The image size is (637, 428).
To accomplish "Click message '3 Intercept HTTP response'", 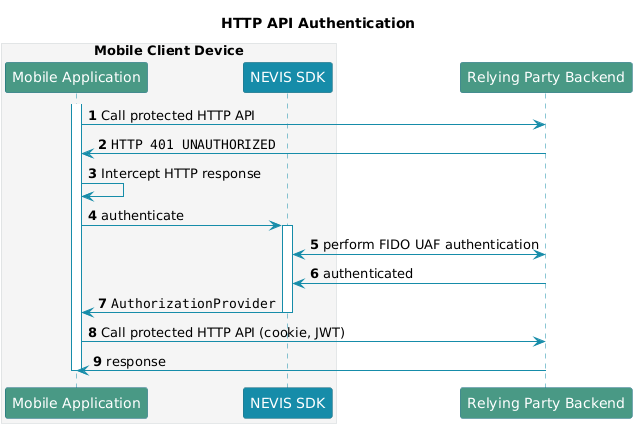I will [174, 174].
